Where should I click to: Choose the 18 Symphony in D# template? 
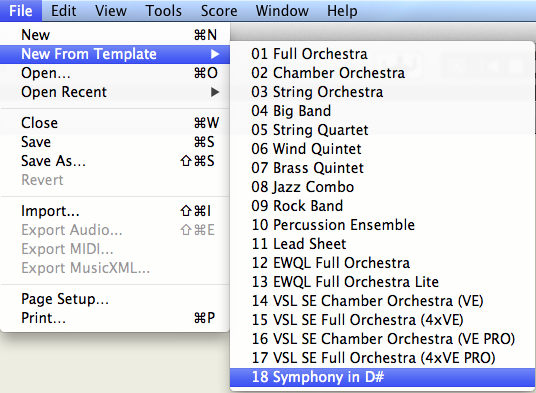coord(382,377)
